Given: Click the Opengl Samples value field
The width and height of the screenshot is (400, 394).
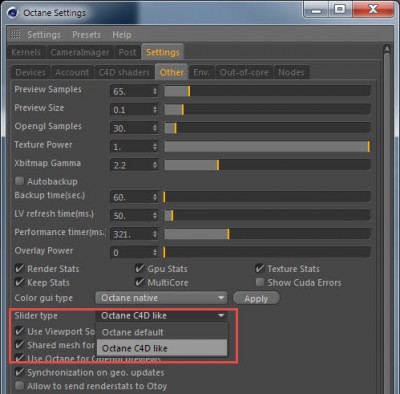Looking at the screenshot, I should click(134, 128).
